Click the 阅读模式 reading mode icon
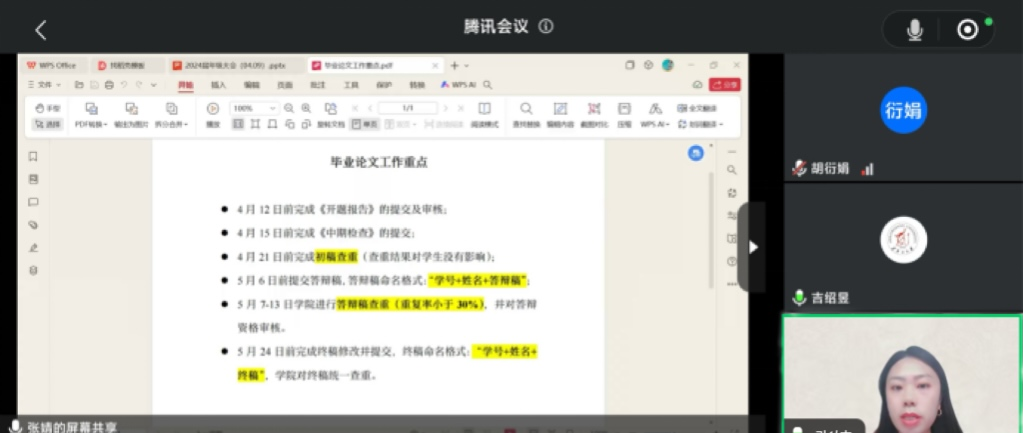This screenshot has height=433, width=1023. point(484,109)
